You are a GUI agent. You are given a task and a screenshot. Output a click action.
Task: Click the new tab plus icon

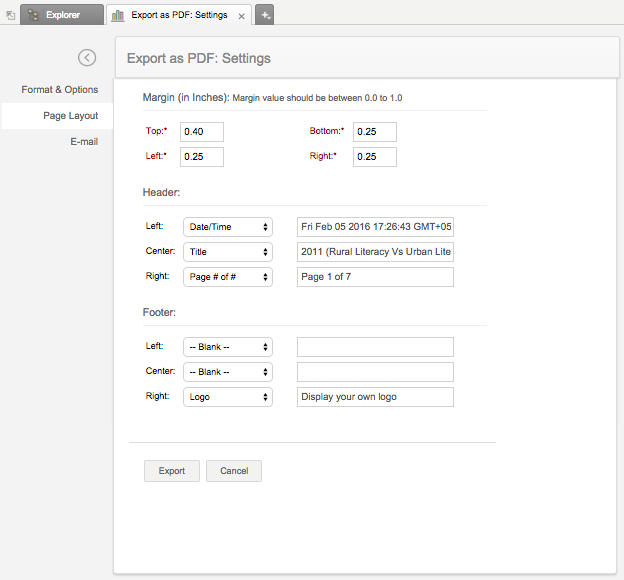265,15
